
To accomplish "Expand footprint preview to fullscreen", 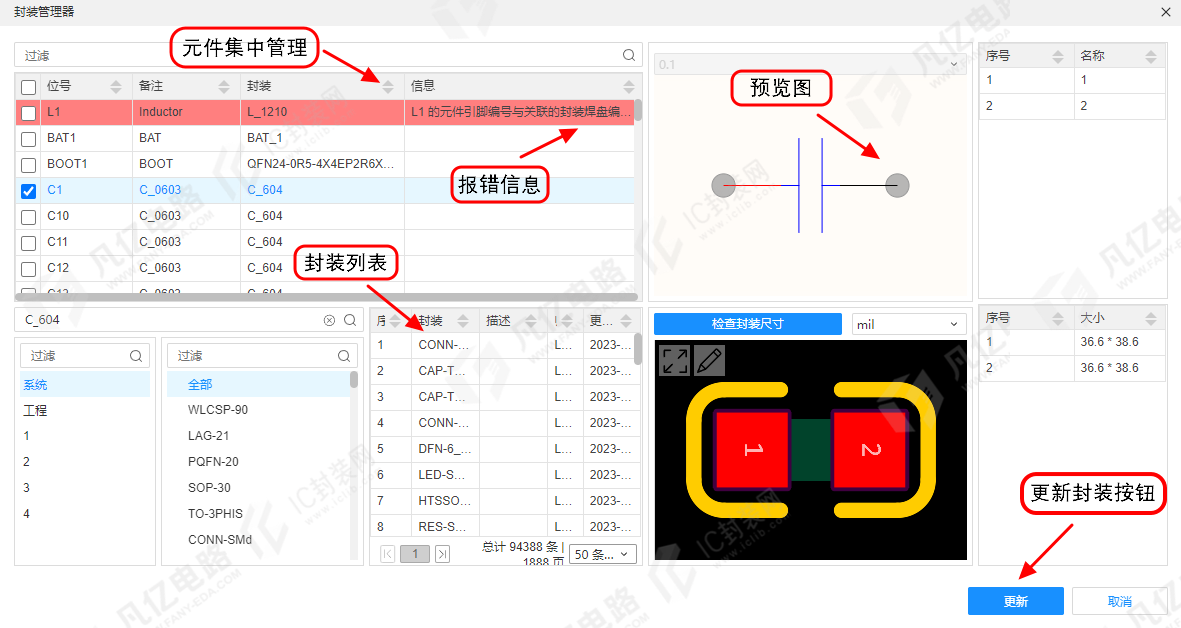I will pos(675,360).
